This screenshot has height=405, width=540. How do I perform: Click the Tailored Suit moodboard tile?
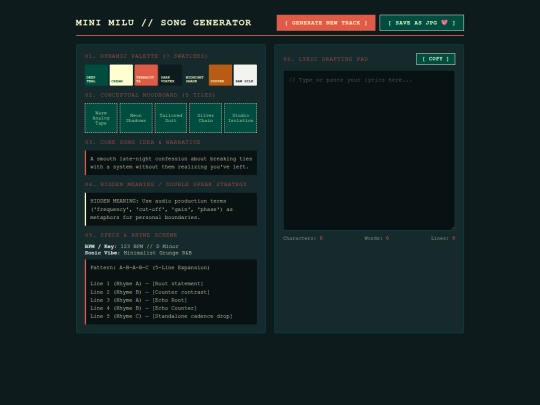point(171,118)
